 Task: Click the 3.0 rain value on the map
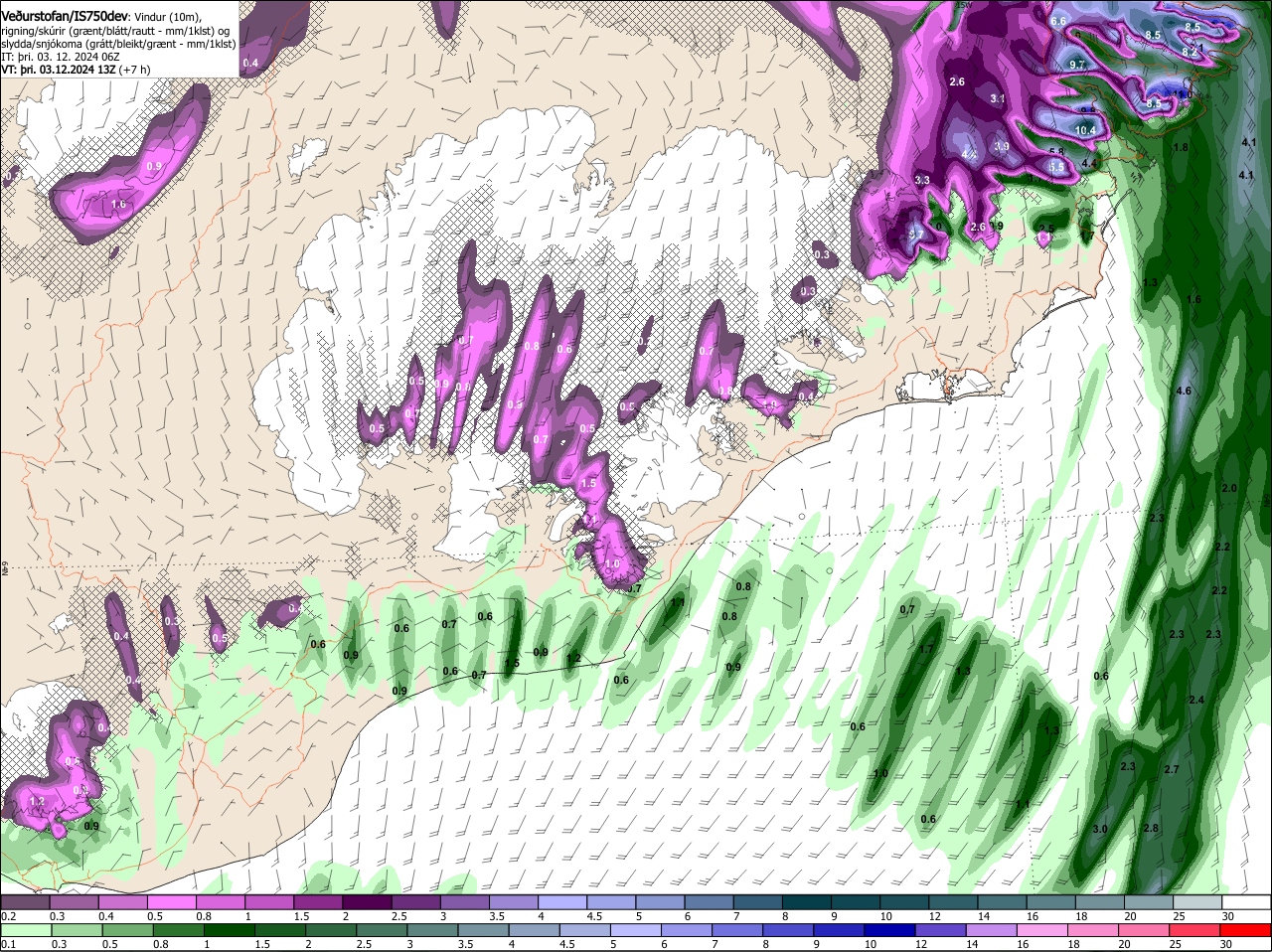click(x=1100, y=829)
